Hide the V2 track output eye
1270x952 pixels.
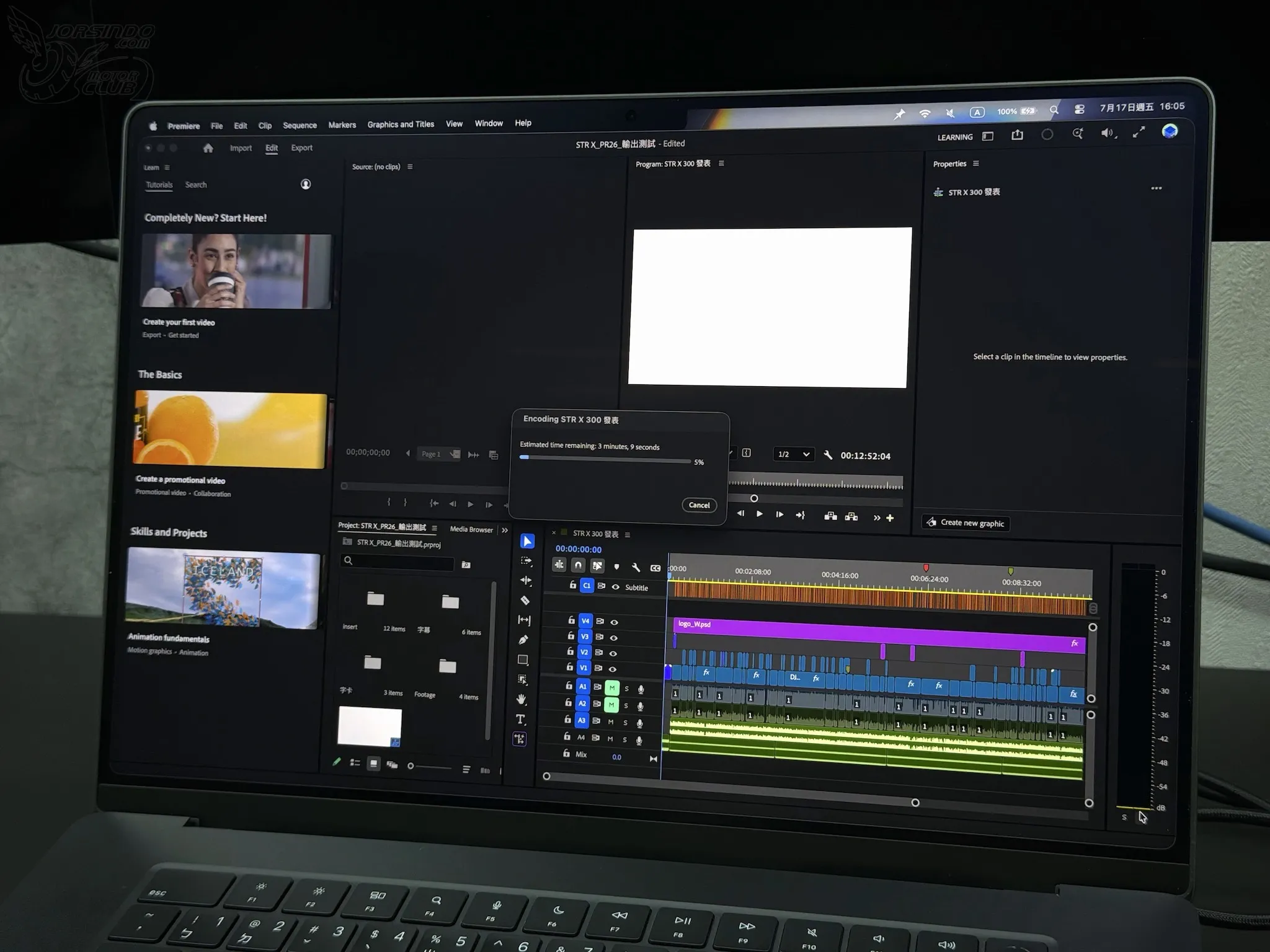[613, 653]
